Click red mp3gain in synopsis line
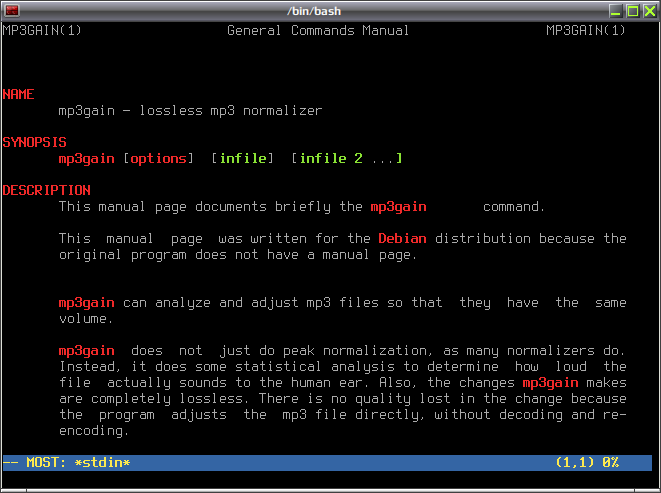 [86, 159]
